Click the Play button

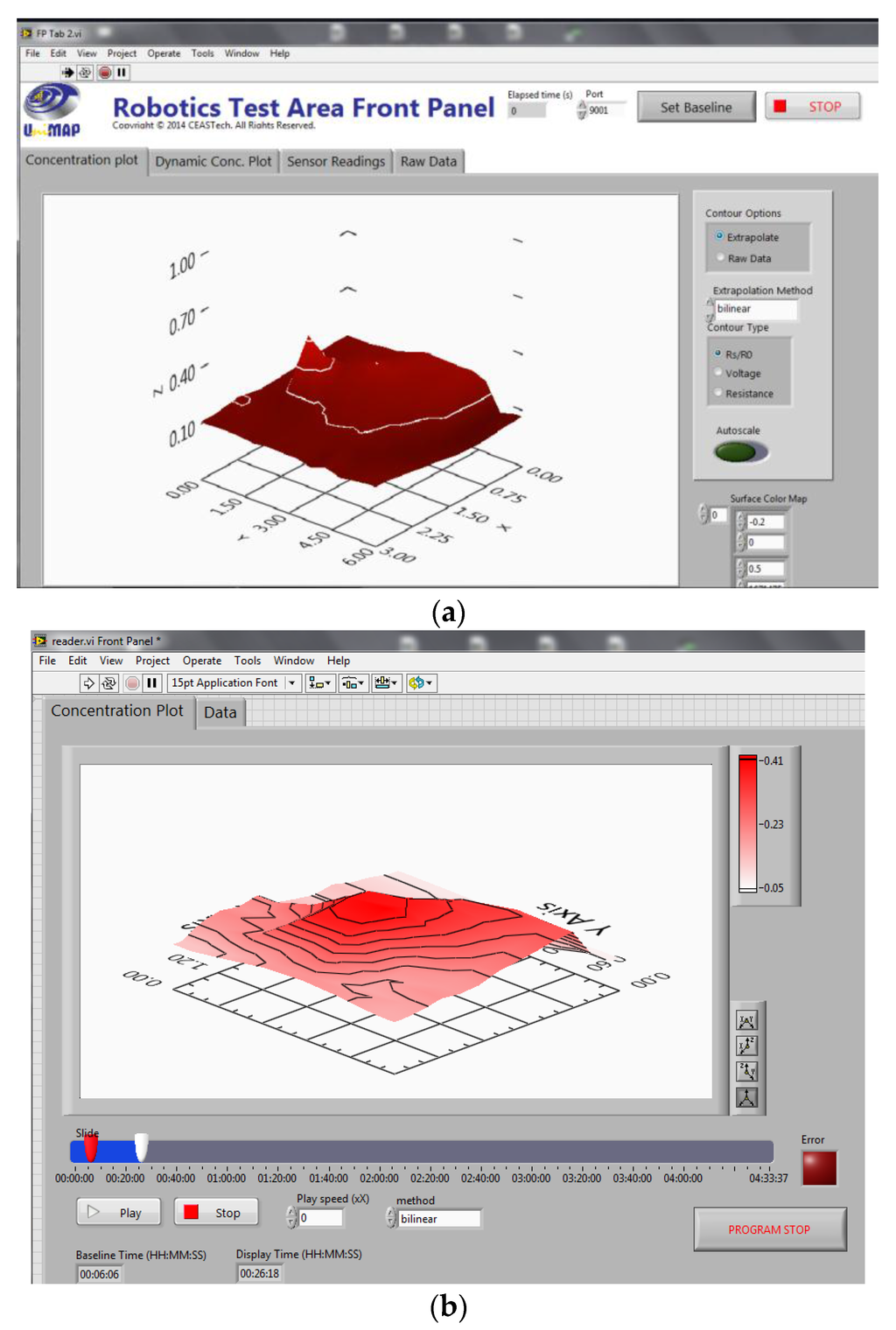(x=119, y=1213)
